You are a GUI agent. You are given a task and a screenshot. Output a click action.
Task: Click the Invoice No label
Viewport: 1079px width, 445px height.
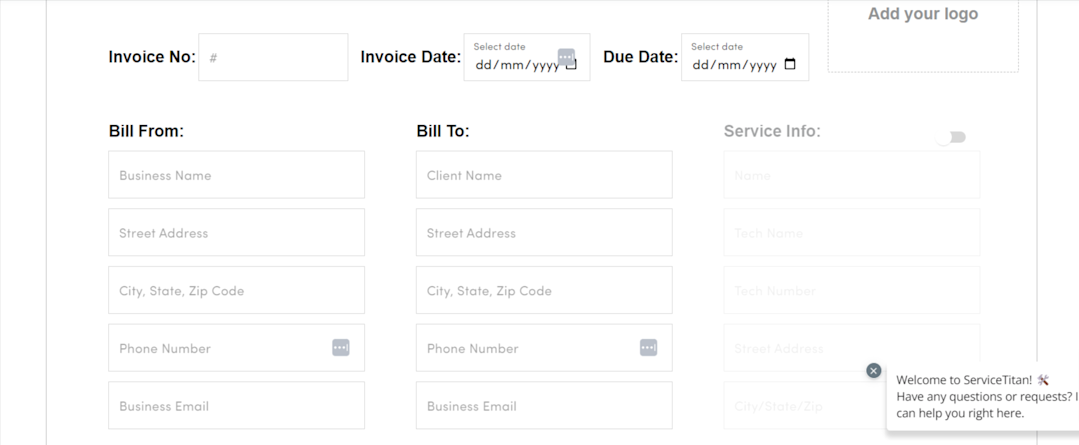[152, 57]
